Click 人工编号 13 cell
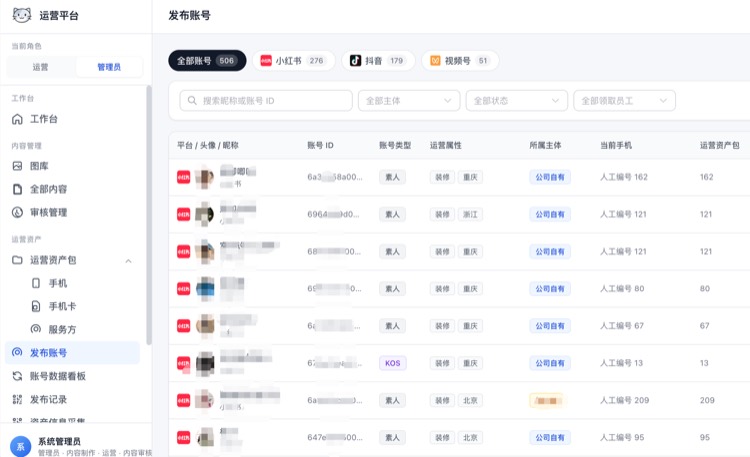Image resolution: width=750 pixels, height=457 pixels. pyautogui.click(x=621, y=363)
